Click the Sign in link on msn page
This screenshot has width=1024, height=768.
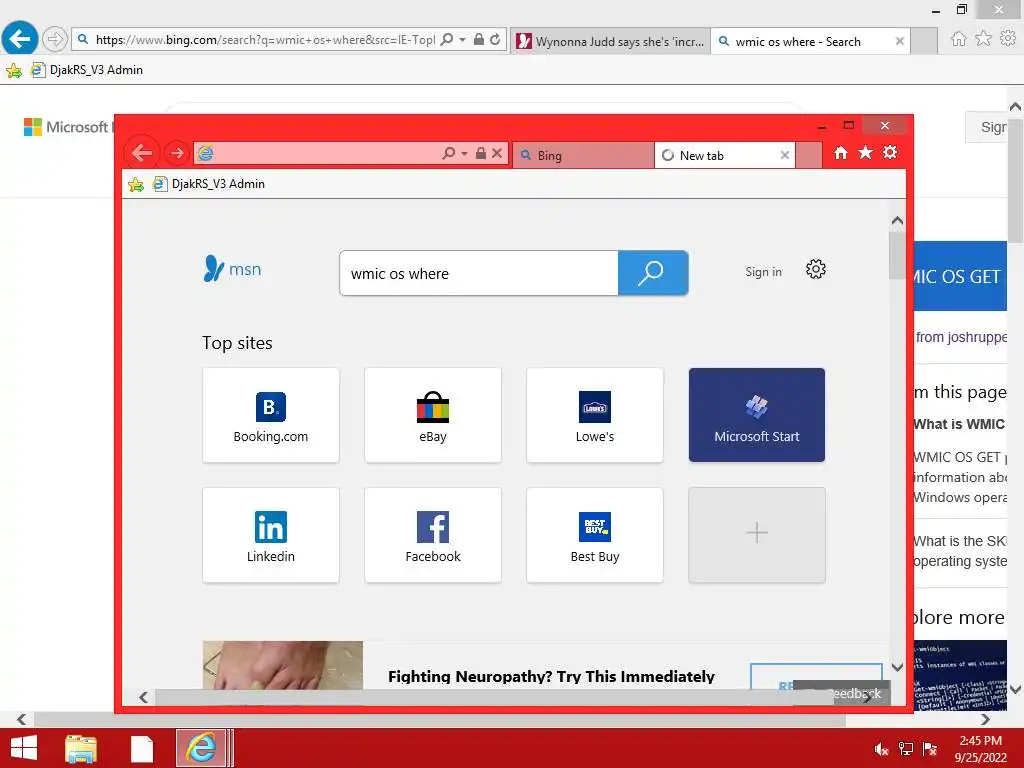point(763,272)
